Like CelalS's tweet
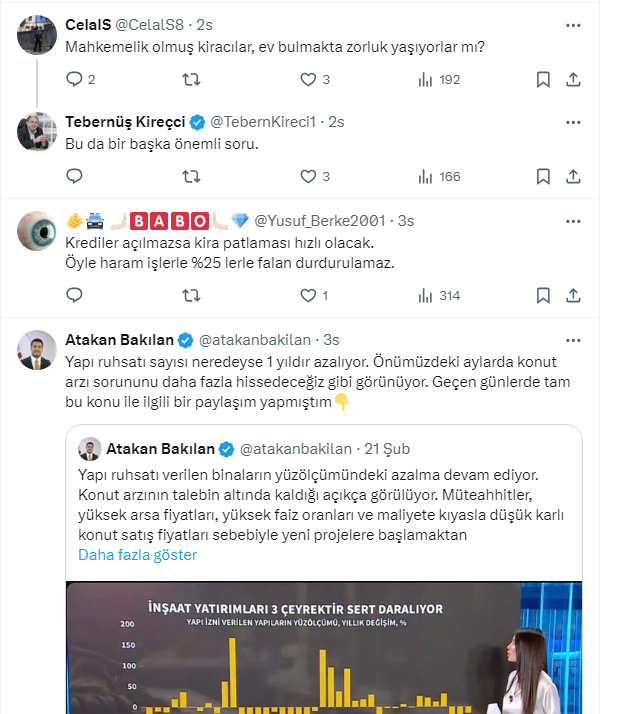The height and width of the screenshot is (714, 621). 308,79
